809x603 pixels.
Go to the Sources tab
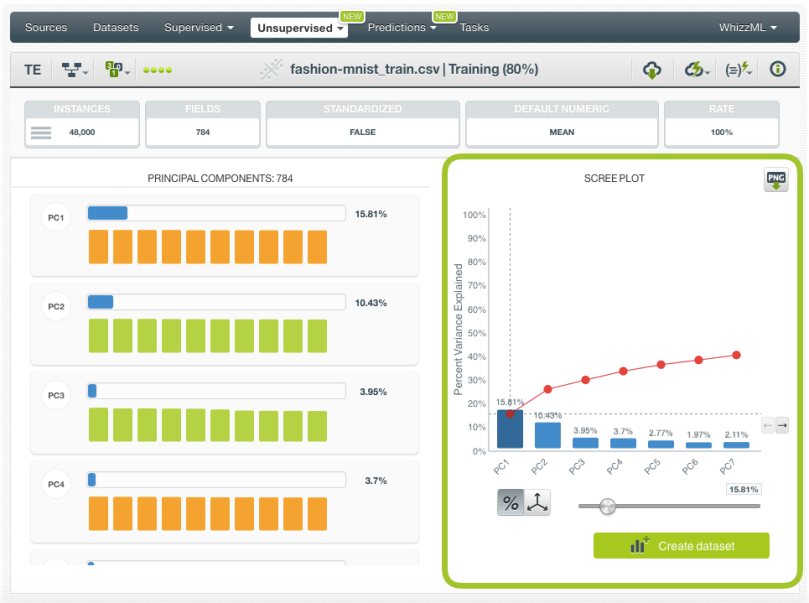45,27
